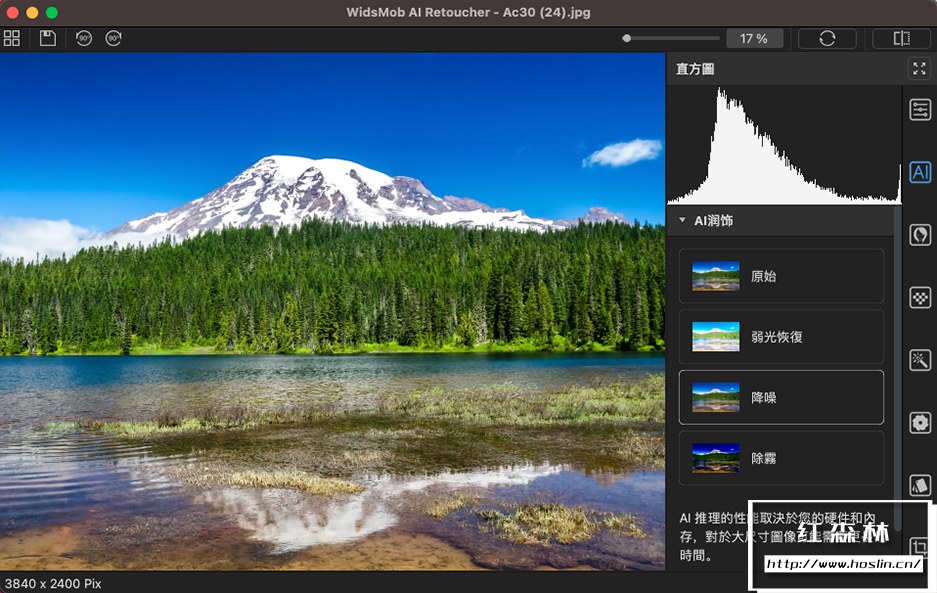The image size is (937, 593).
Task: Click the 直方圖 panel header
Action: coord(696,69)
